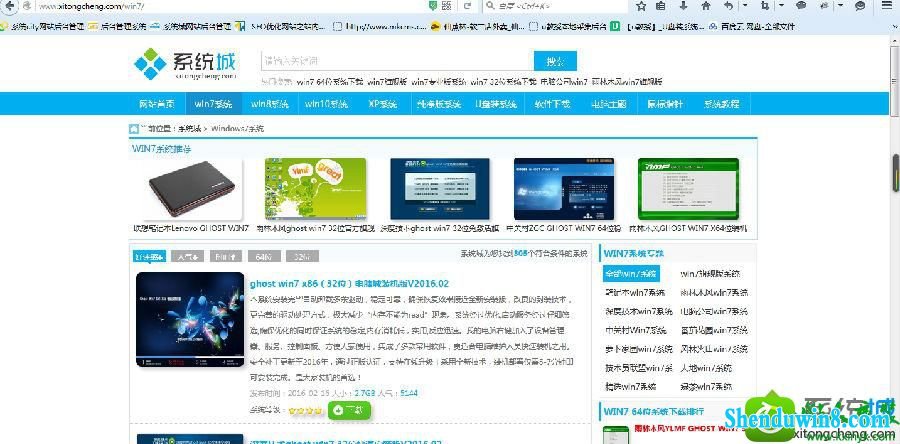The width and height of the screenshot is (900, 444).
Task: Select the third sort tab with up arrow
Action: tap(226, 256)
